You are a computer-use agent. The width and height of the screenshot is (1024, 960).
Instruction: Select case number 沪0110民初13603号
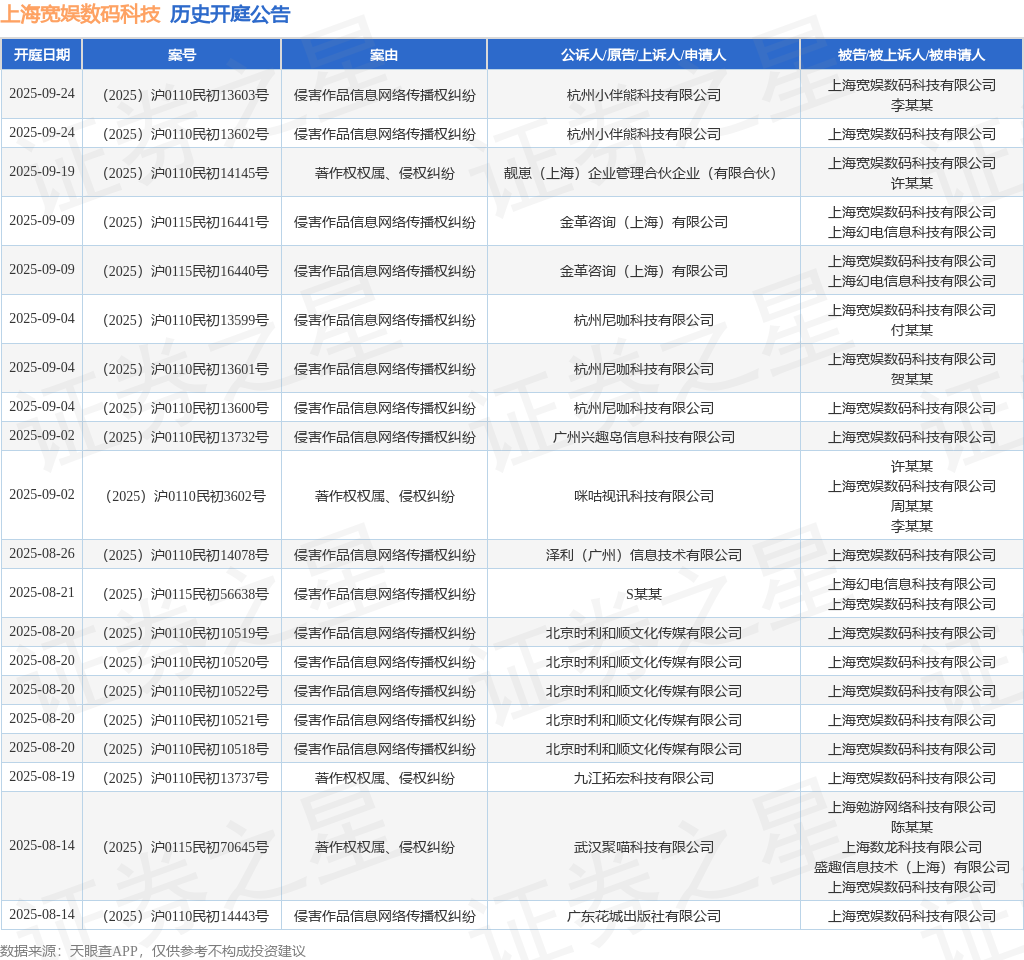185,95
